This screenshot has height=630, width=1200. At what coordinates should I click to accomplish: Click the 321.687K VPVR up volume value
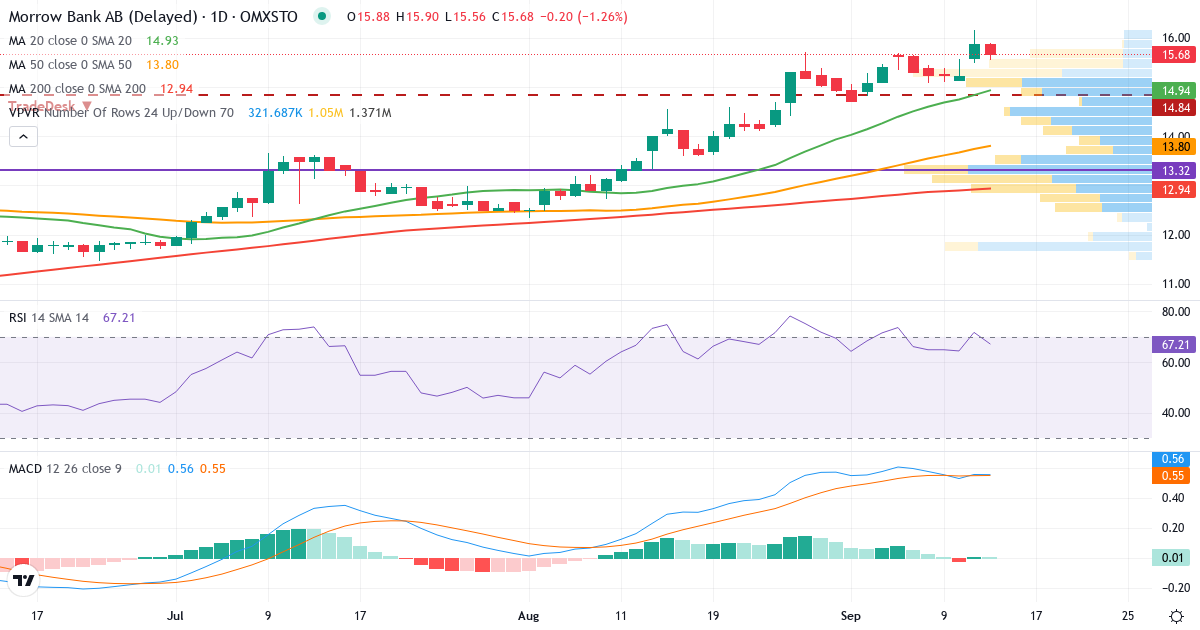coord(275,112)
